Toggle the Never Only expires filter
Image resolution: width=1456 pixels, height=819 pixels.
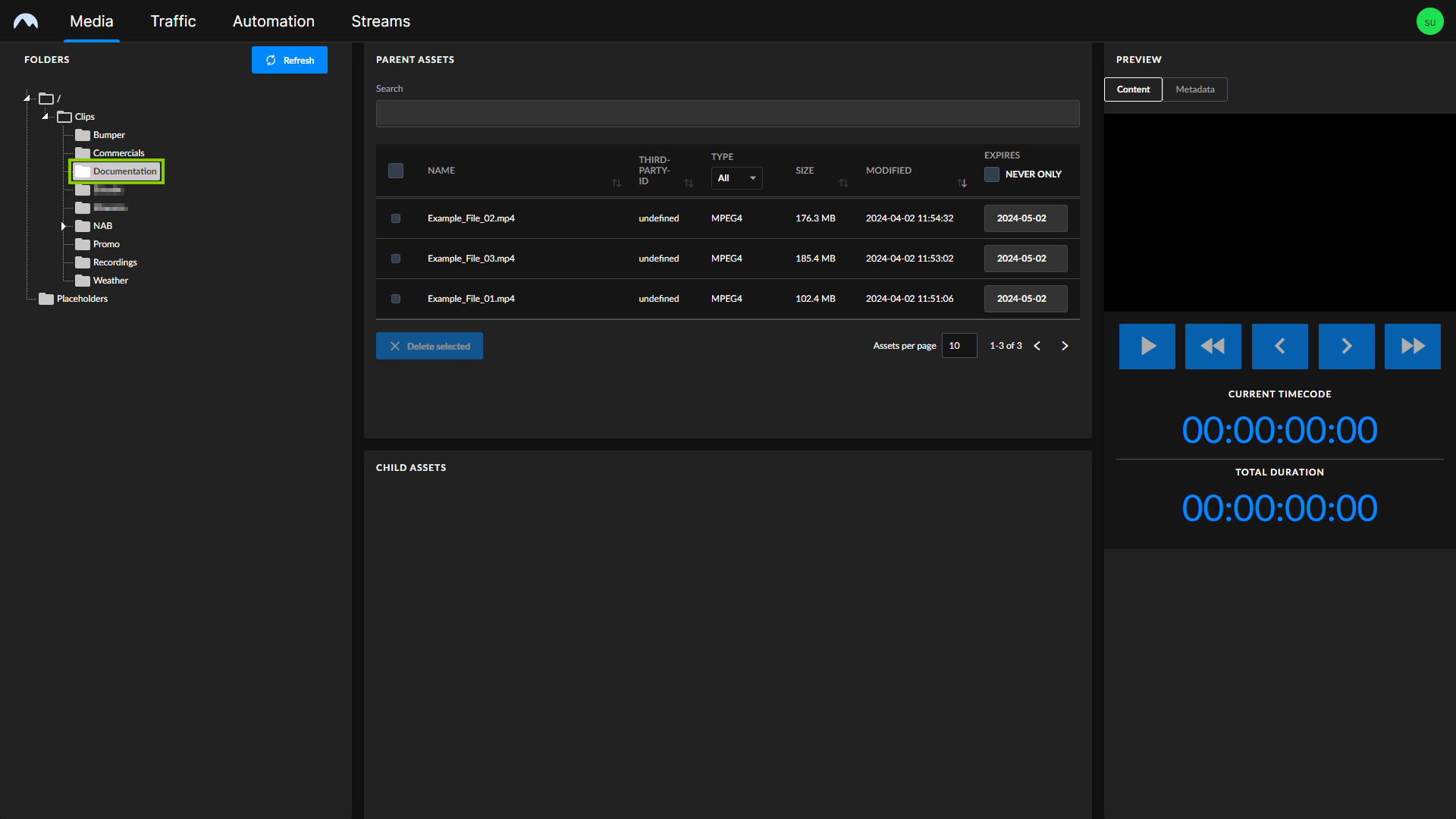coord(991,174)
